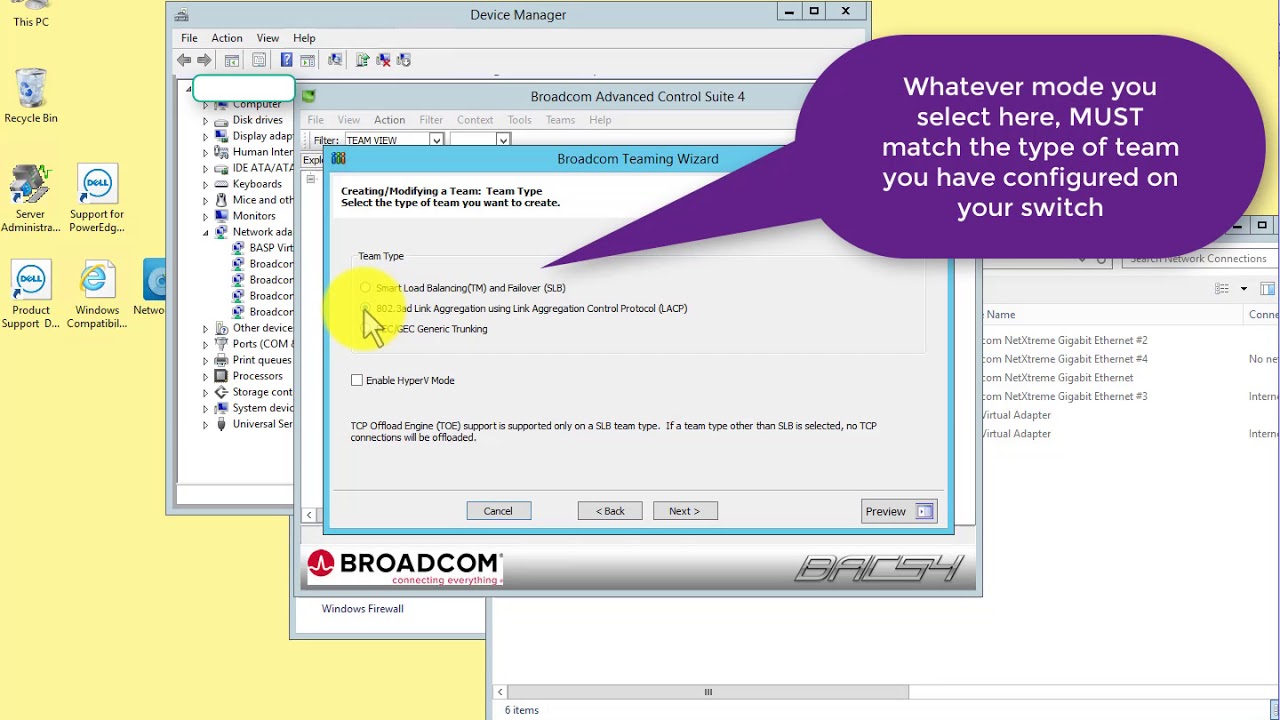
Task: Expand the Monitors node
Action: coord(205,216)
